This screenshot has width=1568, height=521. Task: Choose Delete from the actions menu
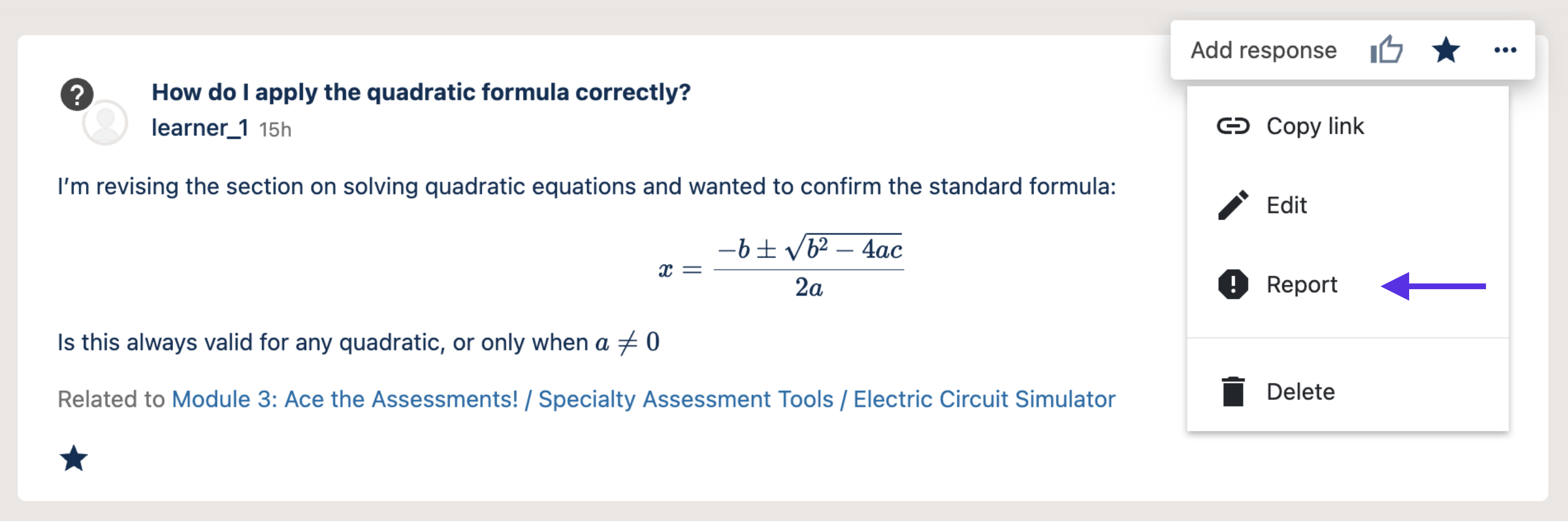coord(1300,391)
